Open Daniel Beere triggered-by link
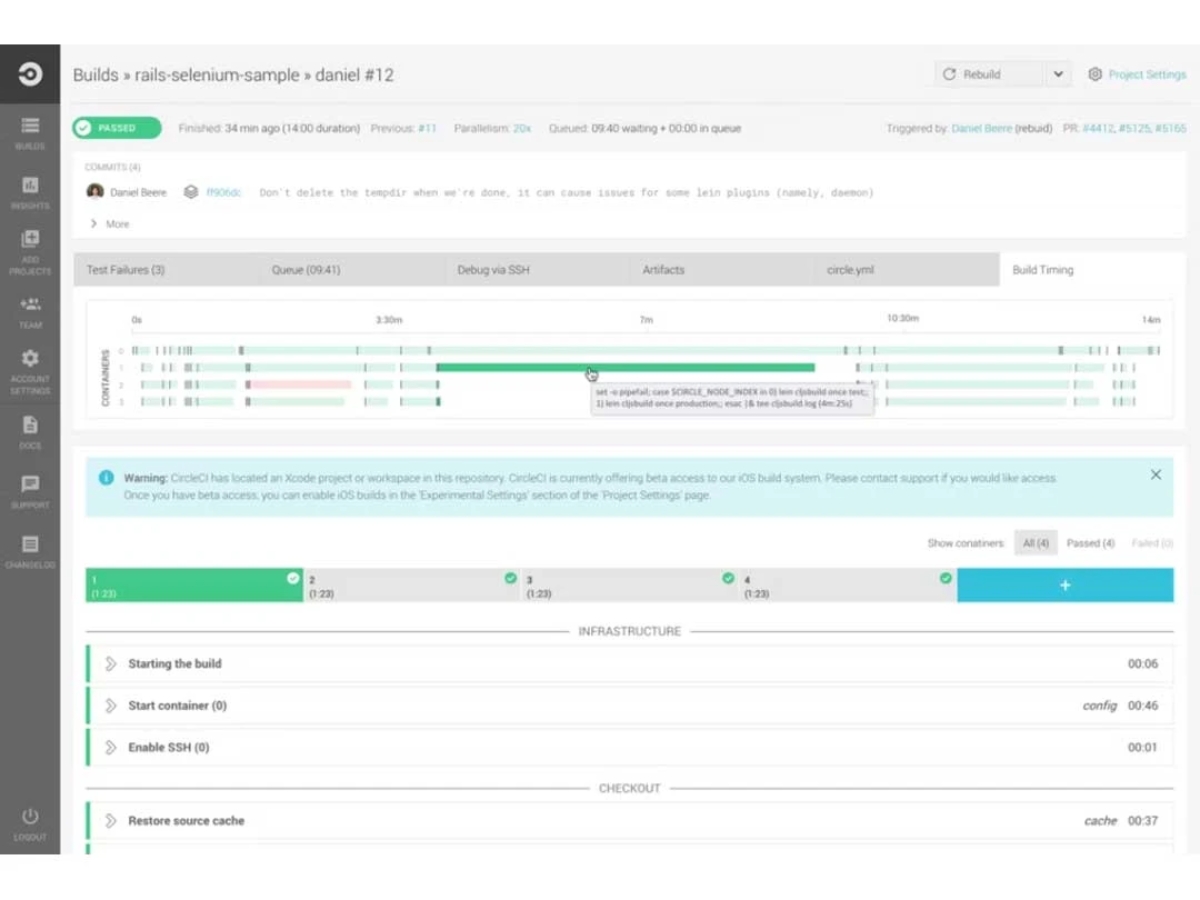This screenshot has height=900, width=1200. (981, 128)
